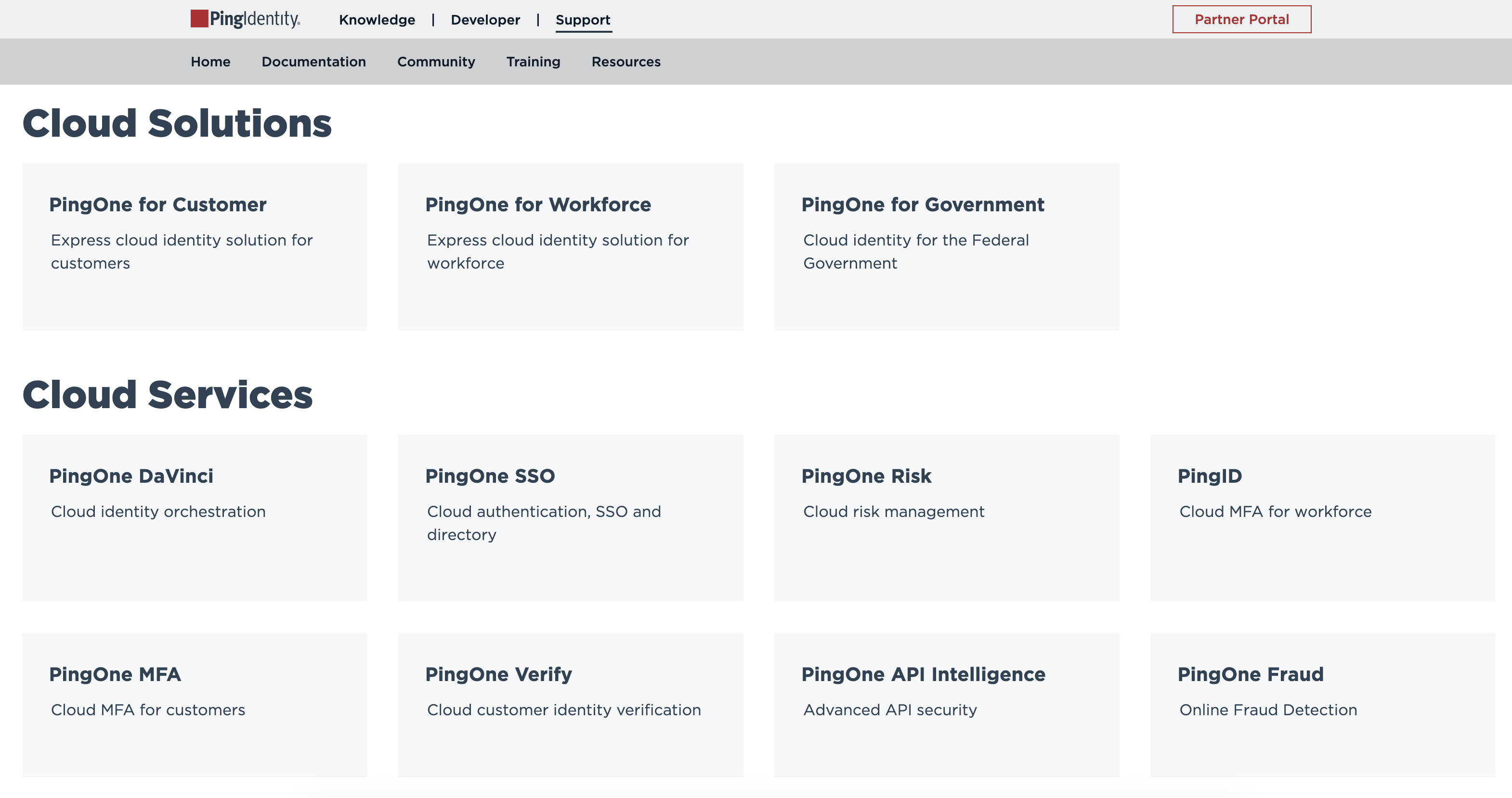
Task: Click the Cloud Solutions heading
Action: [177, 123]
